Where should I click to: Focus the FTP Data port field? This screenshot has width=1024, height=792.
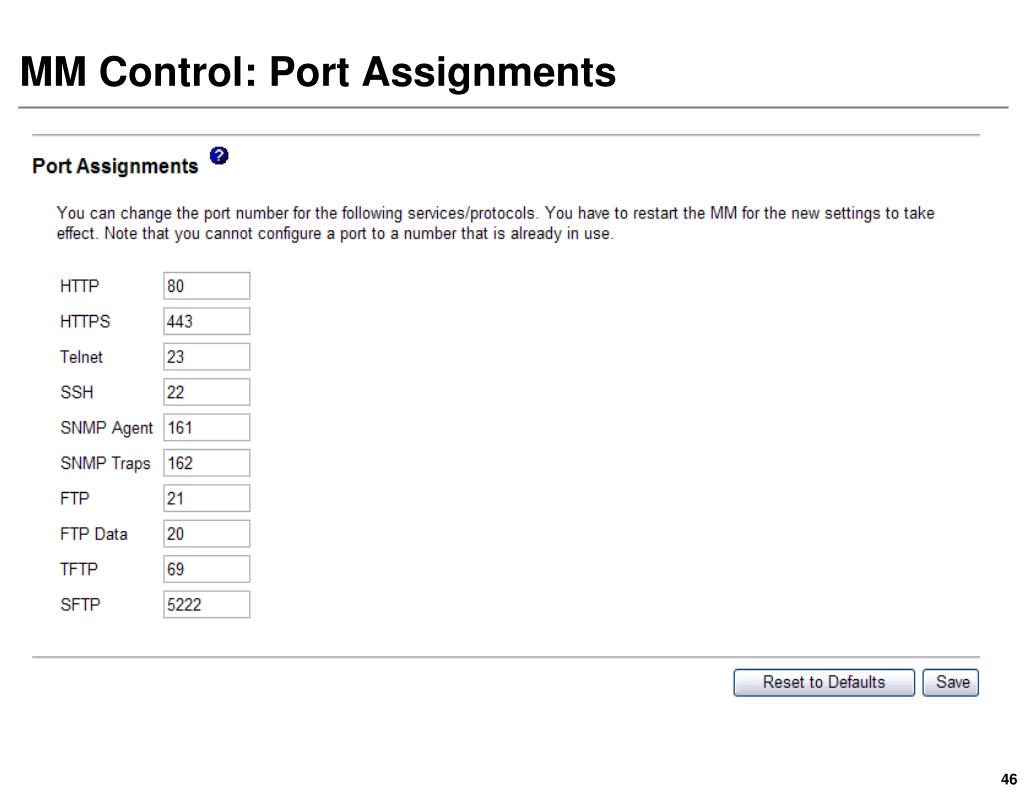[206, 533]
